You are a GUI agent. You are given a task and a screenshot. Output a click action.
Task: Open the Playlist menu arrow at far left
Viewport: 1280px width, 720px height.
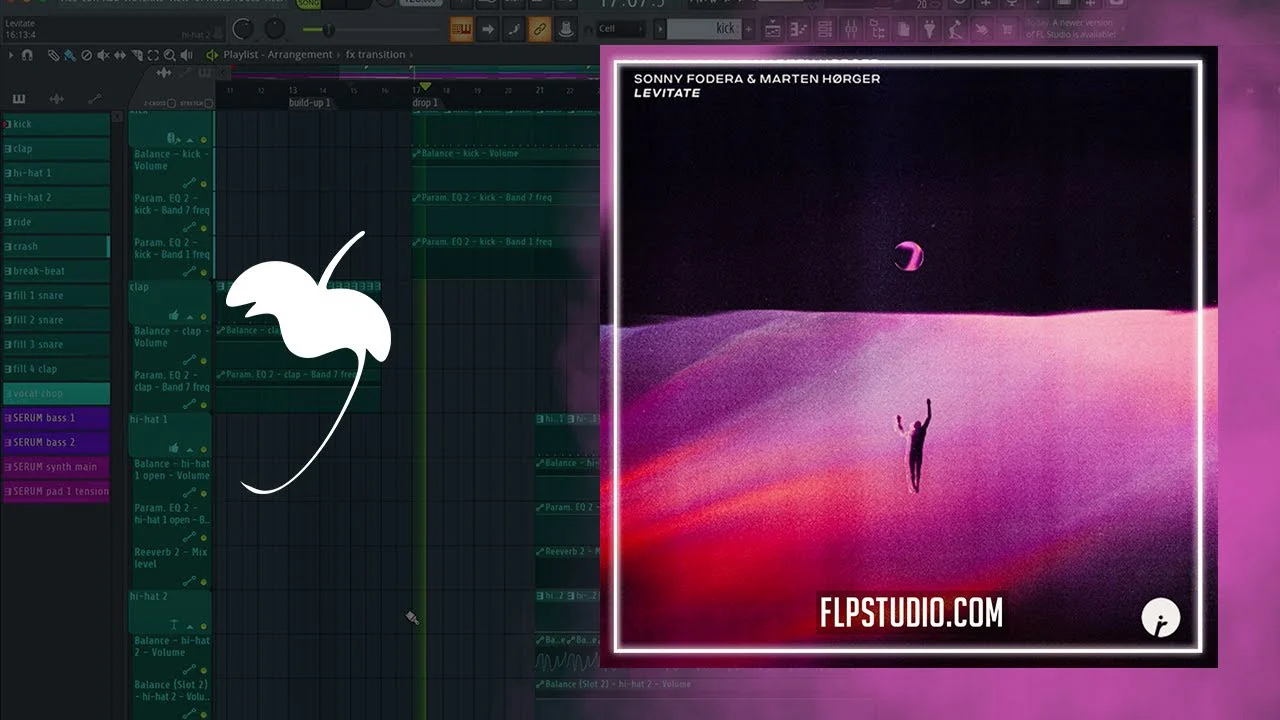[11, 55]
